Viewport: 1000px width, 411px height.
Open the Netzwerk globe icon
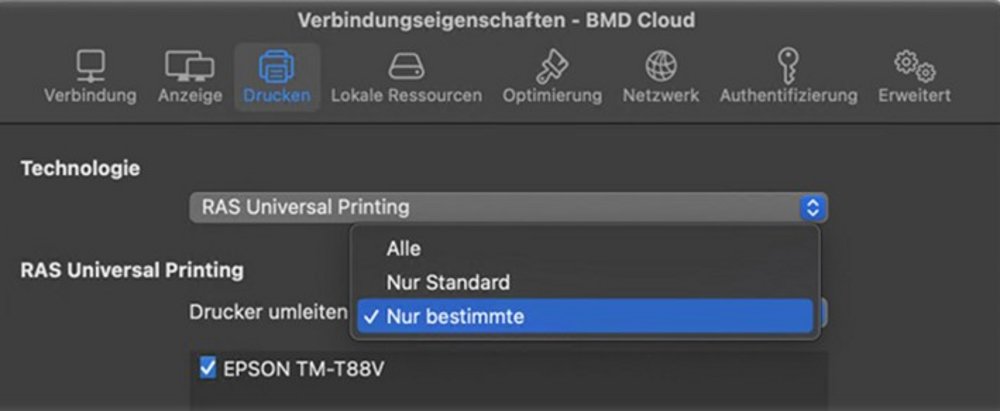coord(660,67)
